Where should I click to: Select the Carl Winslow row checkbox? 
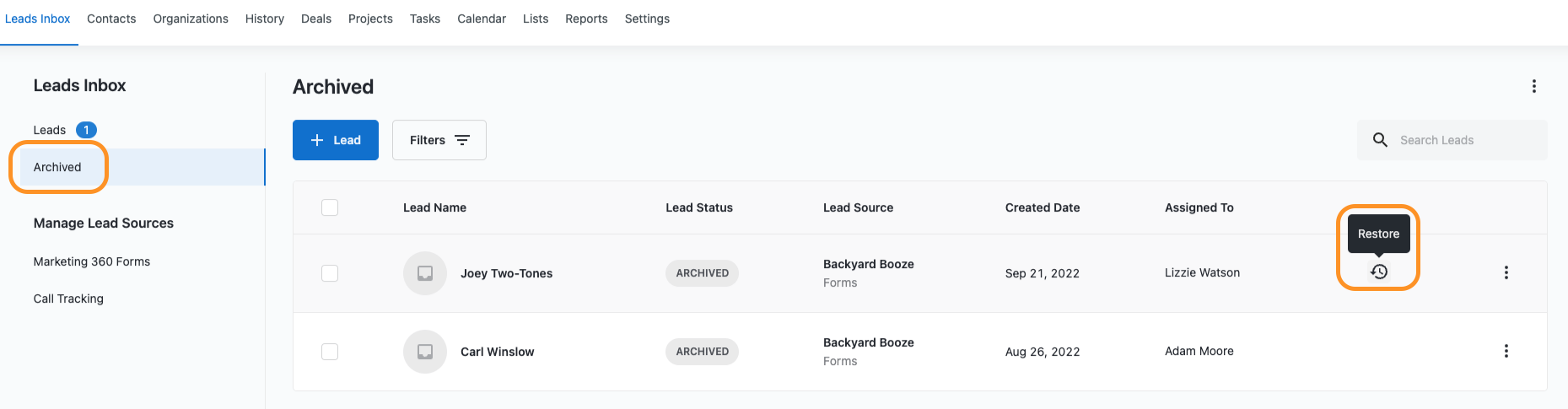[x=330, y=352]
